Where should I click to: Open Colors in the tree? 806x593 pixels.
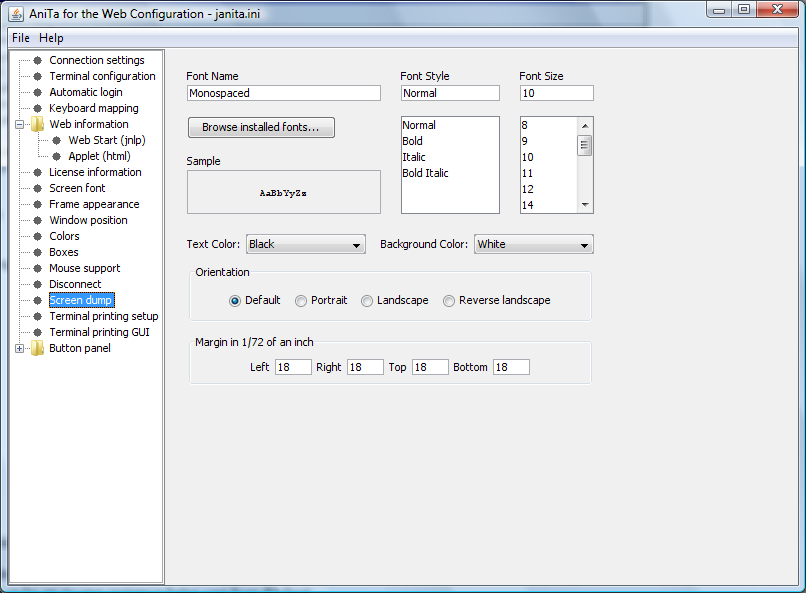pos(64,236)
